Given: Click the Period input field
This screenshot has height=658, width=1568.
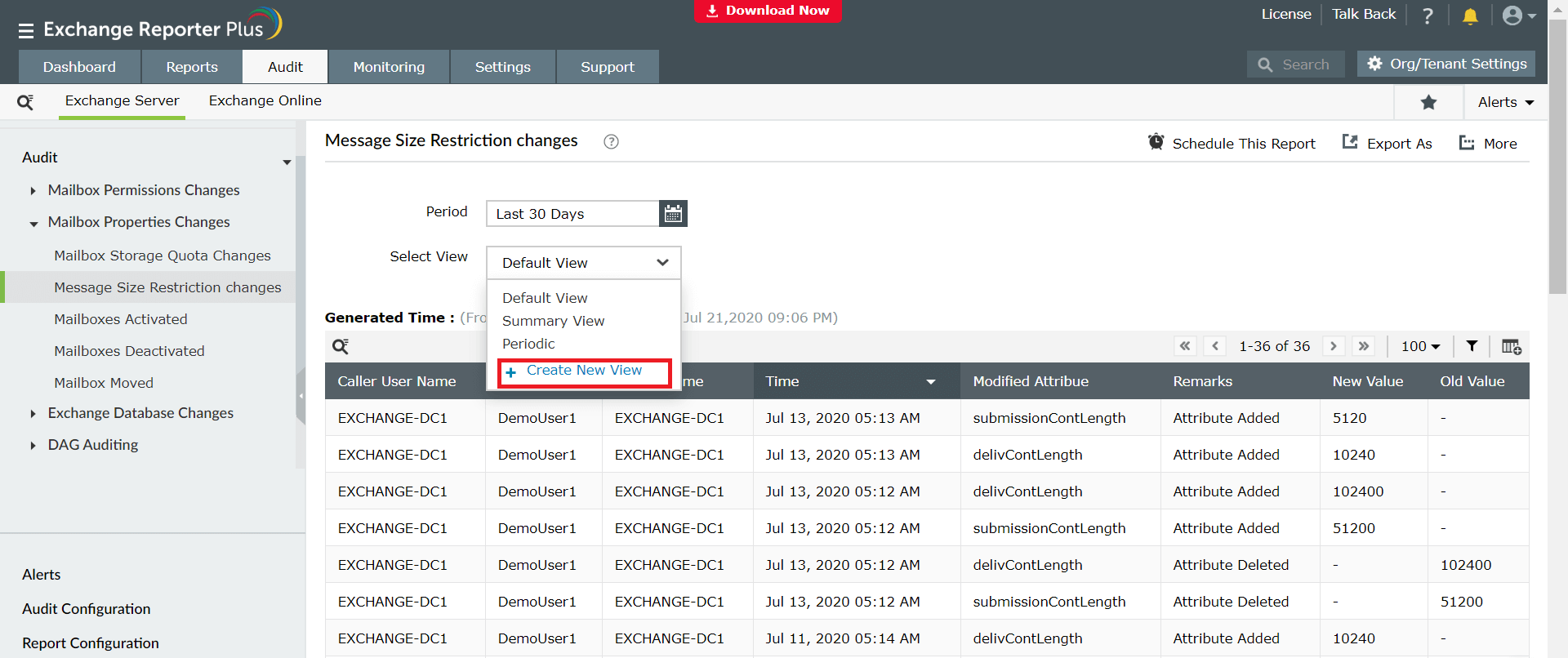Looking at the screenshot, I should pyautogui.click(x=573, y=214).
